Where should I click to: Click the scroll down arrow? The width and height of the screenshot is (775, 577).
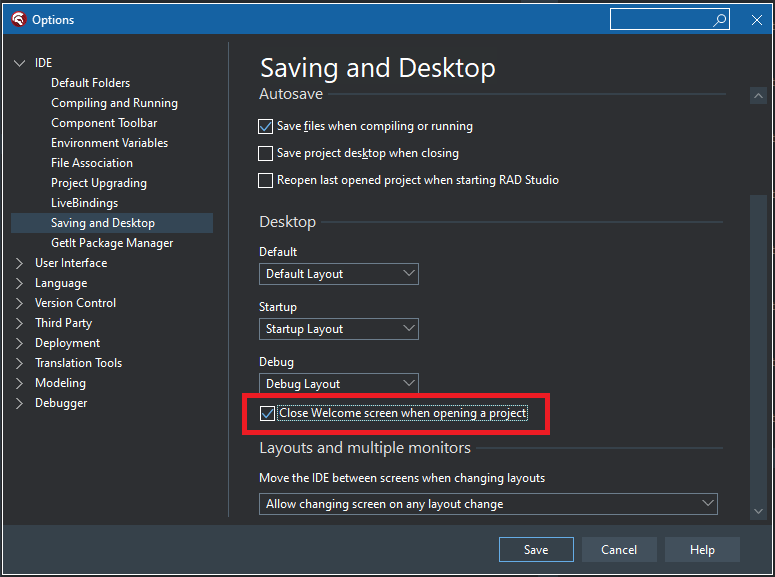tap(758, 511)
